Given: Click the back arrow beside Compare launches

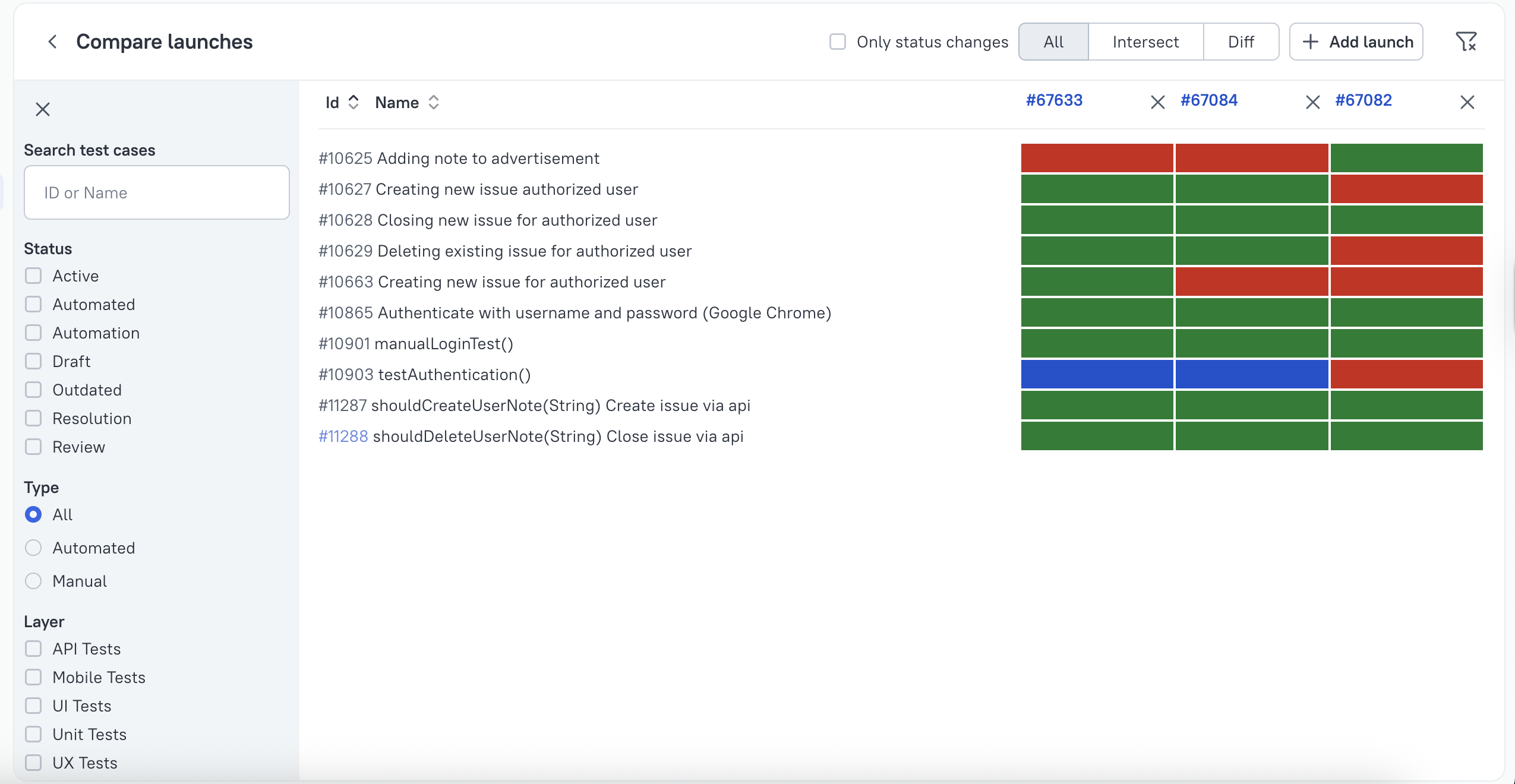Looking at the screenshot, I should pyautogui.click(x=52, y=42).
